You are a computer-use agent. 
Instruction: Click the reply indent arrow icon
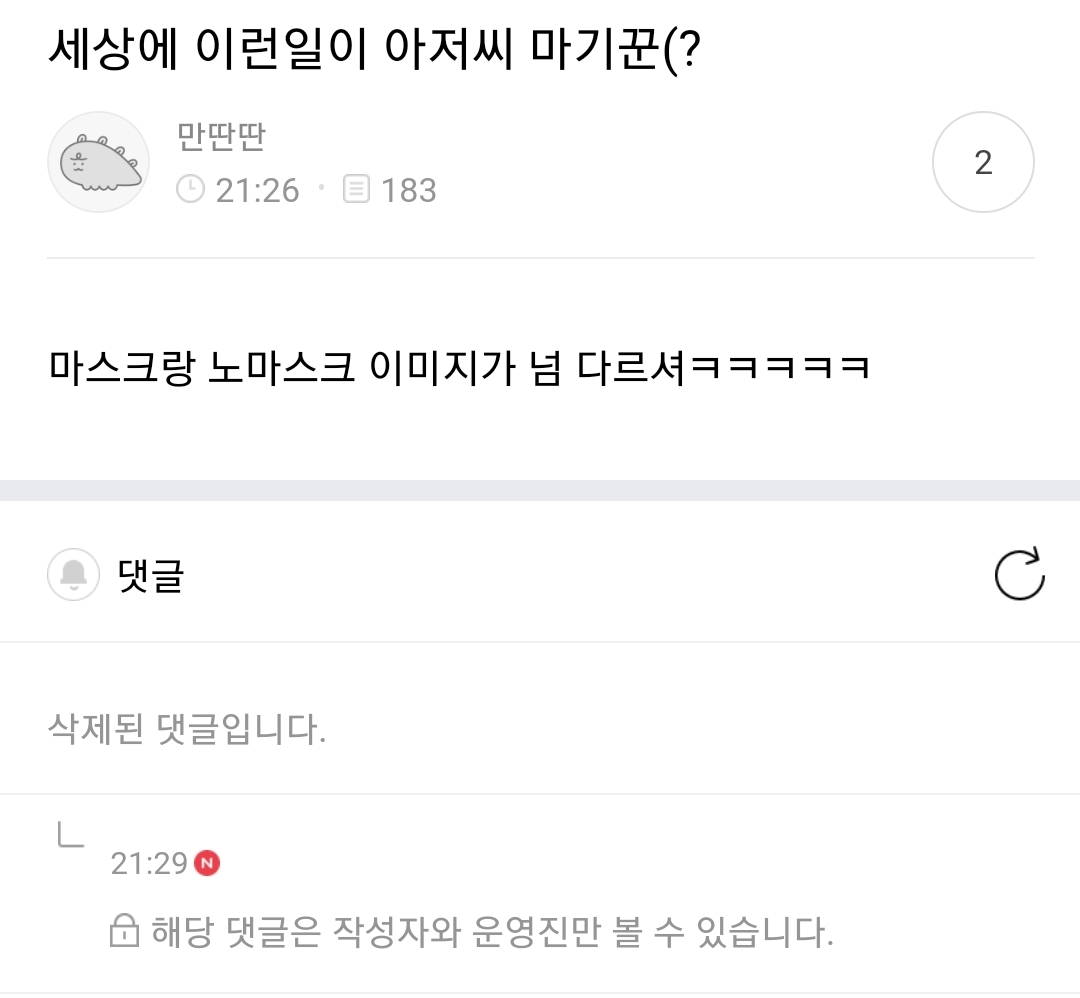tap(70, 833)
